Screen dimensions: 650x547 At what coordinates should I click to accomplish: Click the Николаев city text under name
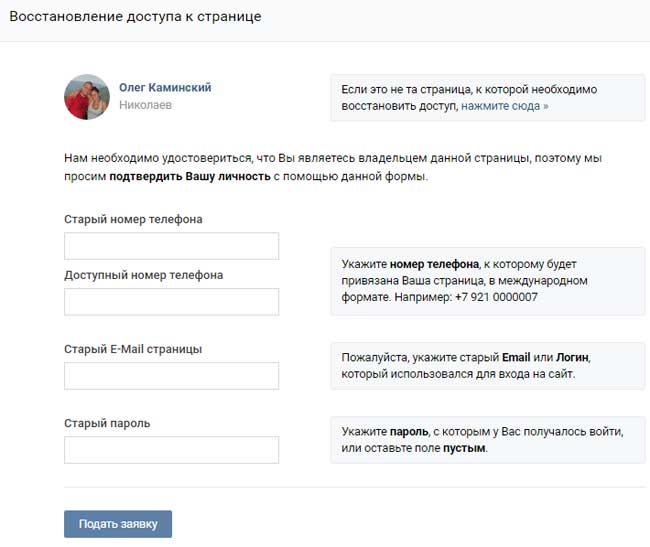click(x=146, y=104)
